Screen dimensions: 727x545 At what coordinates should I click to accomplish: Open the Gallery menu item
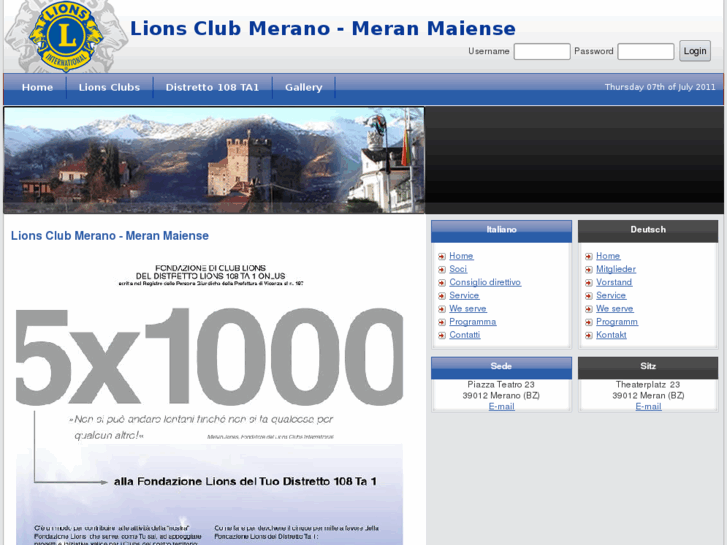click(x=304, y=87)
